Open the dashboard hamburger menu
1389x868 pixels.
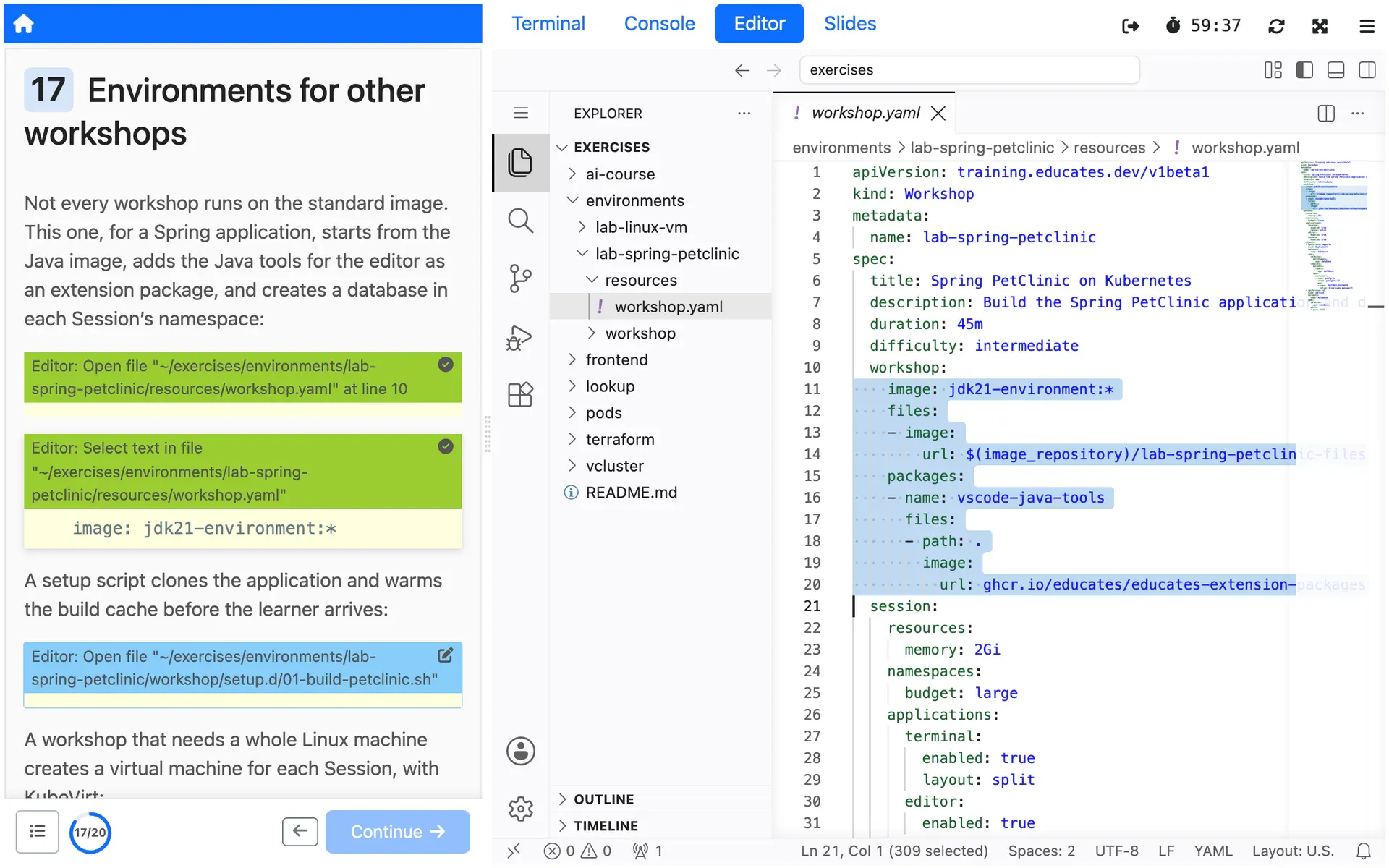coord(1366,26)
